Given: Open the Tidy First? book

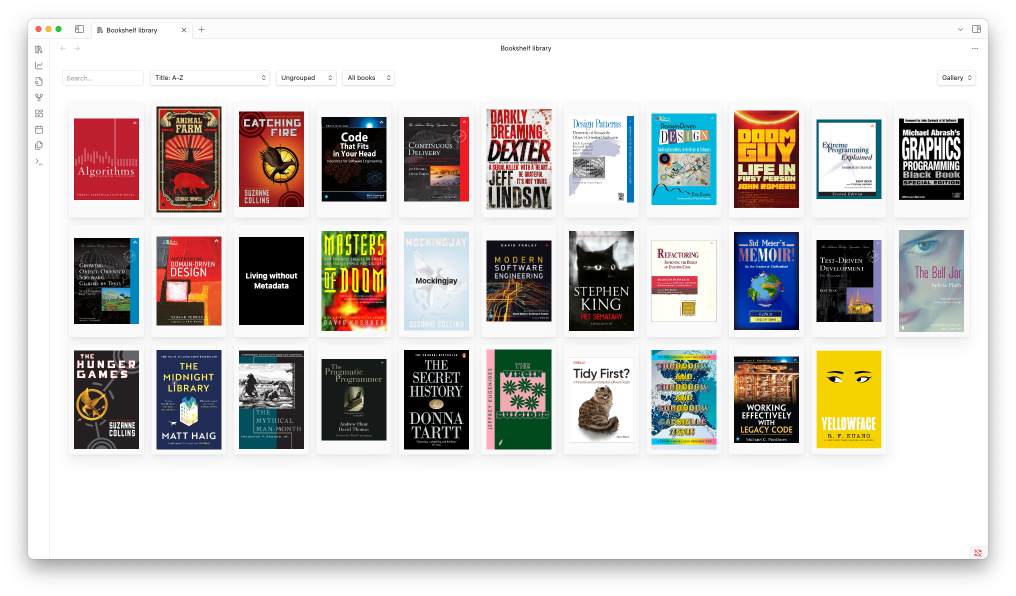Looking at the screenshot, I should pyautogui.click(x=601, y=400).
